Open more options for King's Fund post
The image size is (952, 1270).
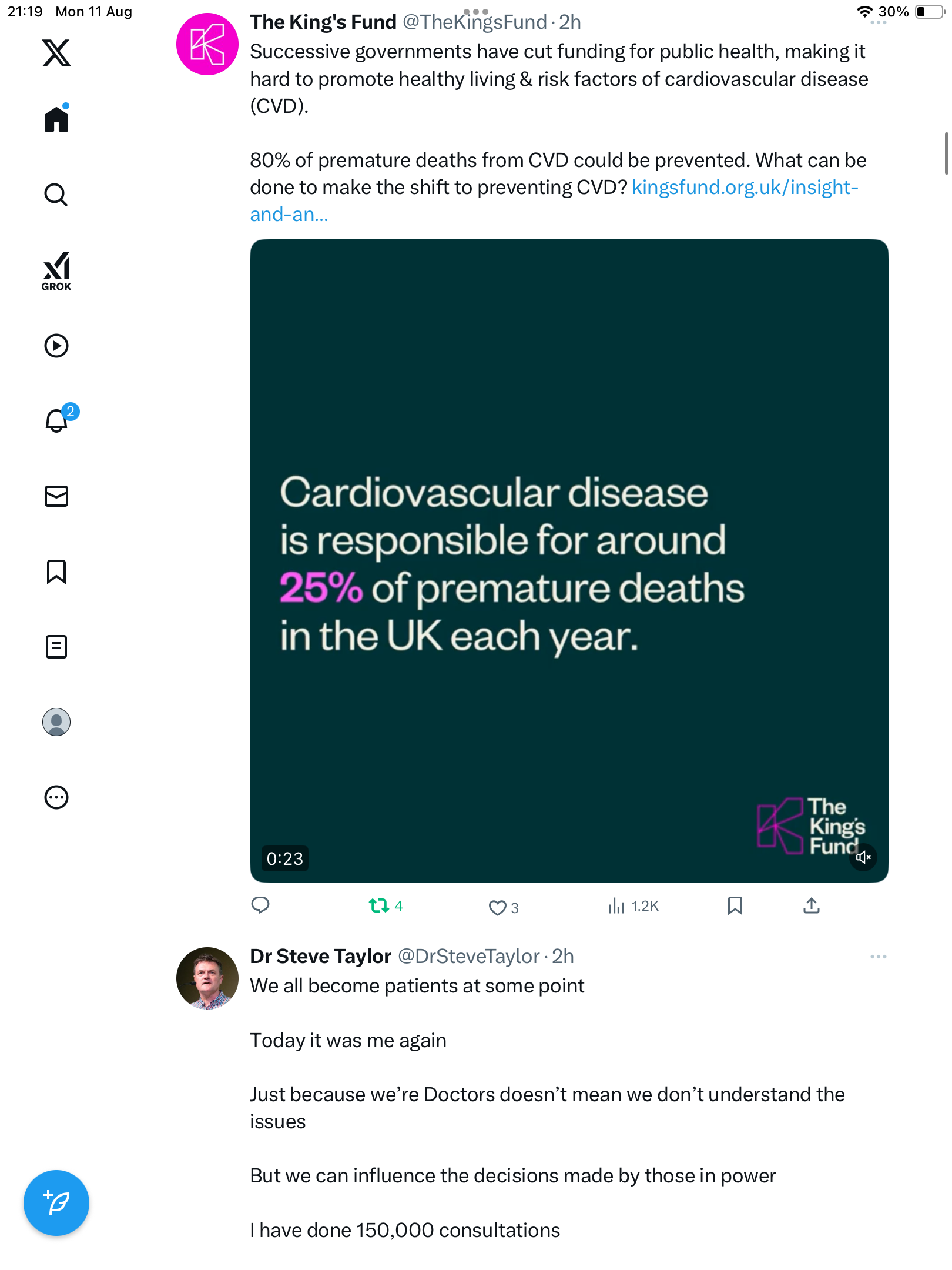[878, 22]
